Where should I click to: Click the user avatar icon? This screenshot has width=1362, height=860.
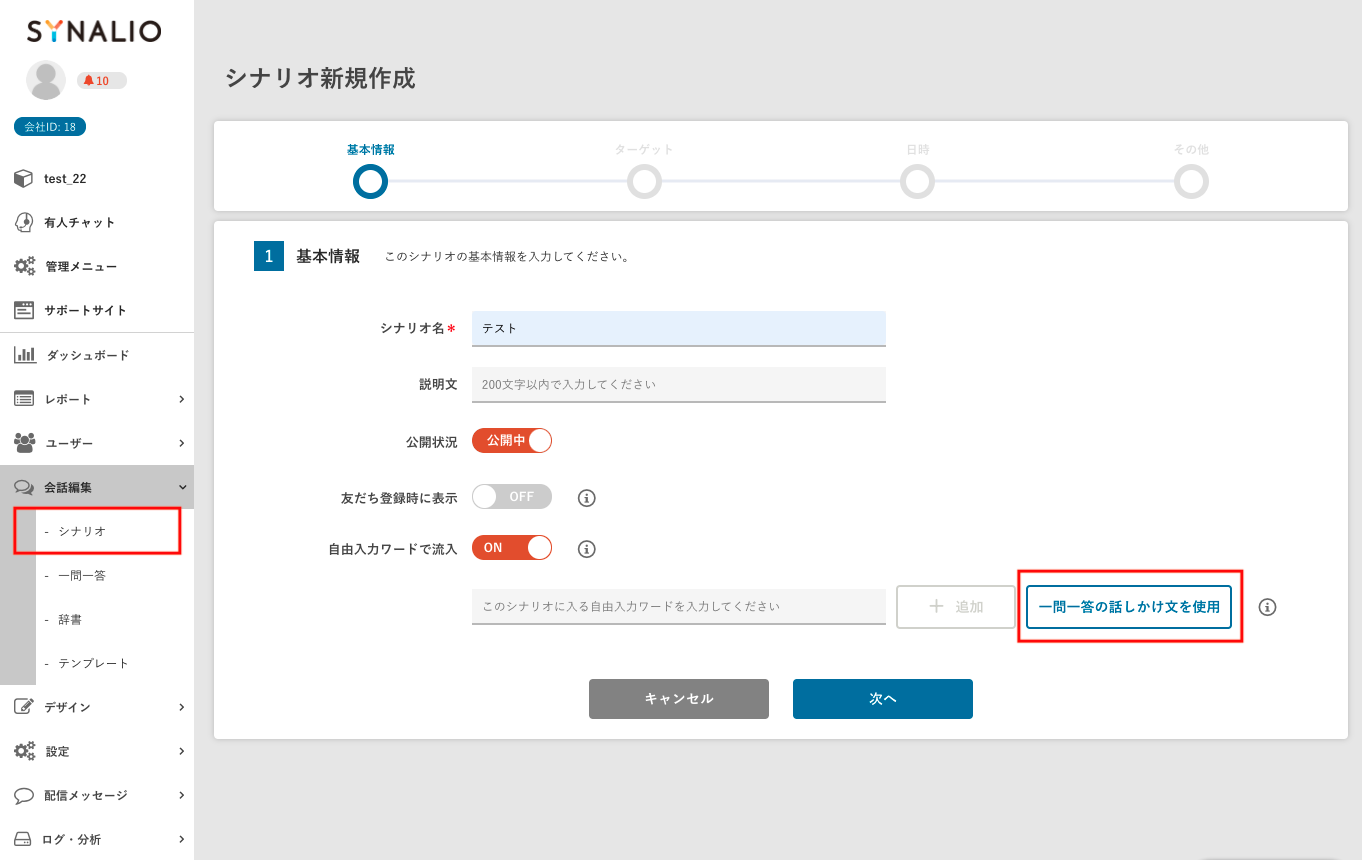(x=46, y=80)
